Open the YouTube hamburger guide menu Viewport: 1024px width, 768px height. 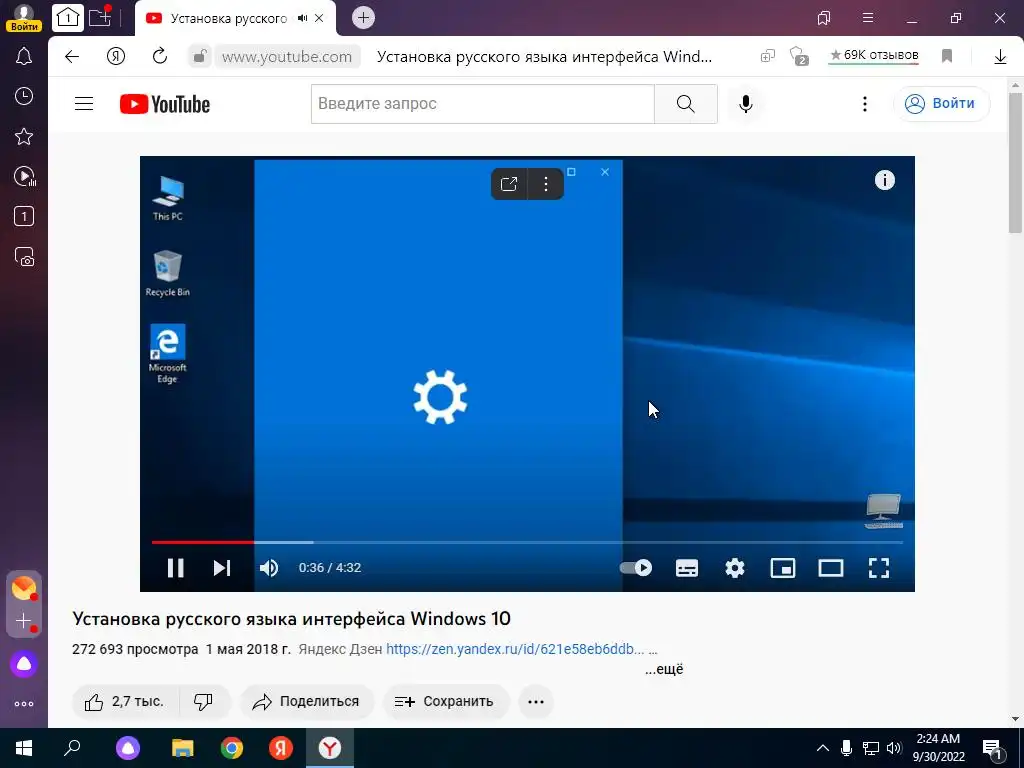coord(84,104)
